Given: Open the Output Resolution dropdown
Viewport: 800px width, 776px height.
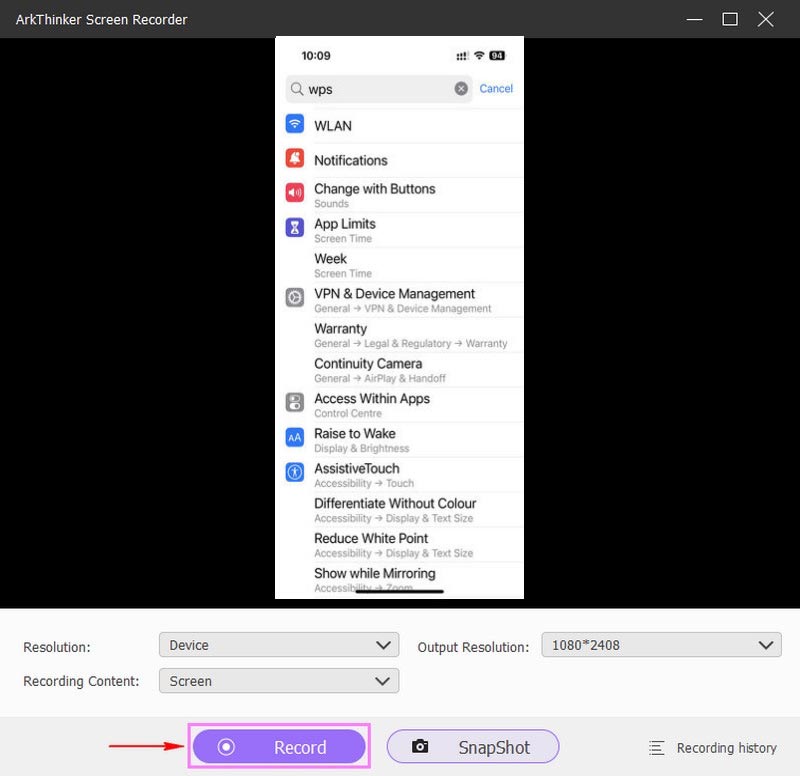Looking at the screenshot, I should (661, 645).
